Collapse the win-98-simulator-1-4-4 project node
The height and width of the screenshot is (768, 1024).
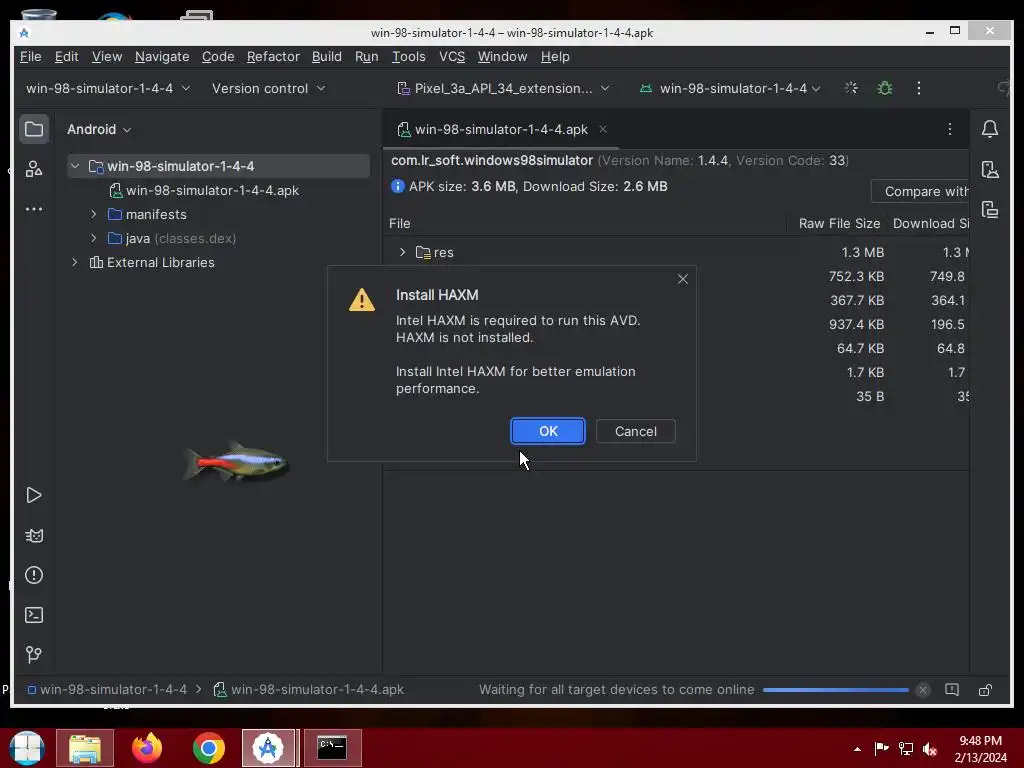pyautogui.click(x=75, y=166)
